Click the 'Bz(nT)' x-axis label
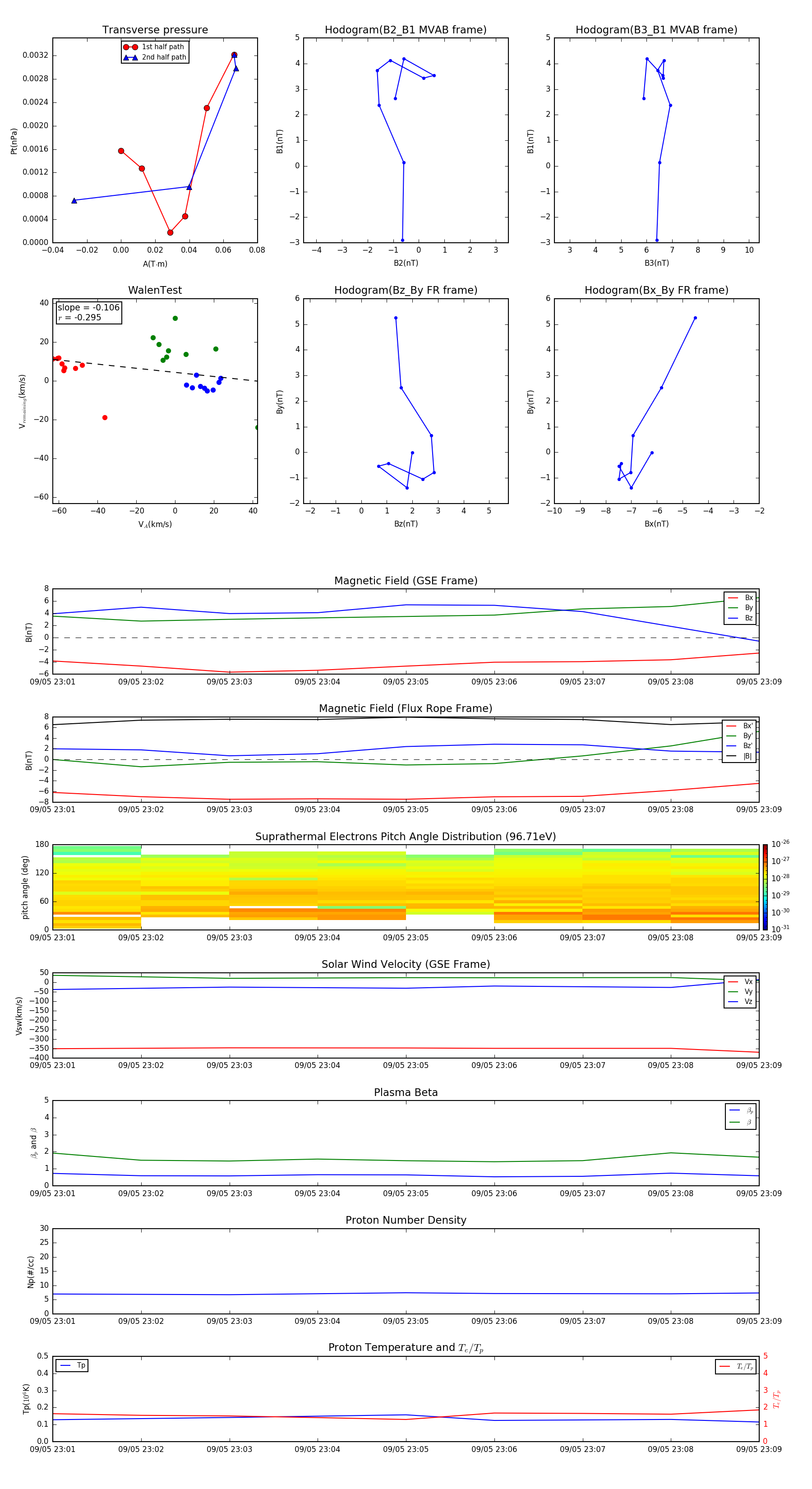812x1489 pixels. (x=406, y=524)
